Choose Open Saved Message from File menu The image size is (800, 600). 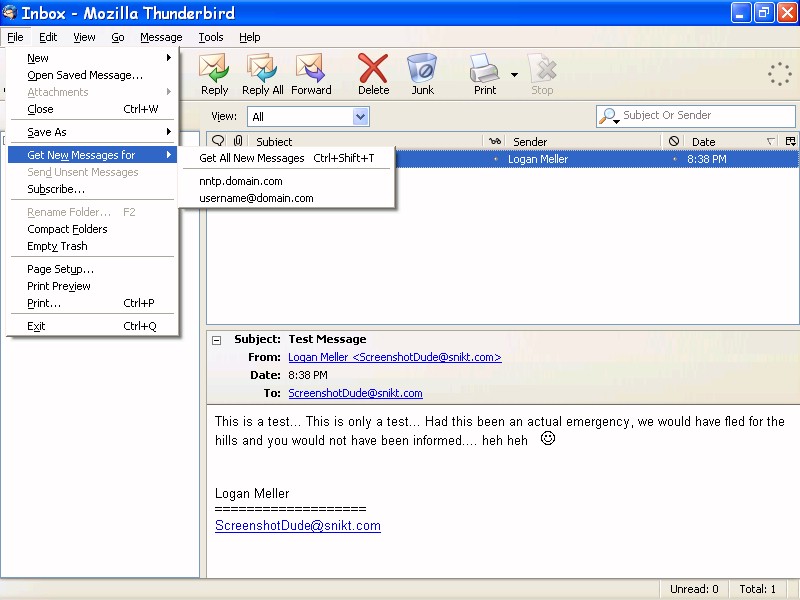(92, 76)
